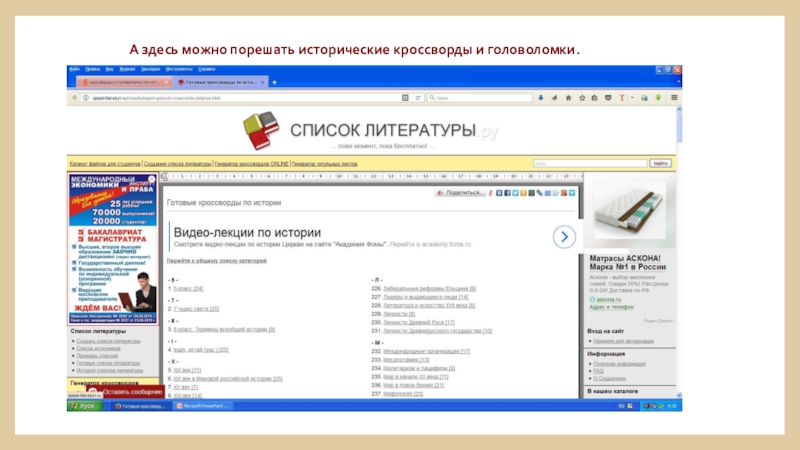The width and height of the screenshot is (800, 450).
Task: Reload the page with the refresh icon
Action: click(x=418, y=98)
